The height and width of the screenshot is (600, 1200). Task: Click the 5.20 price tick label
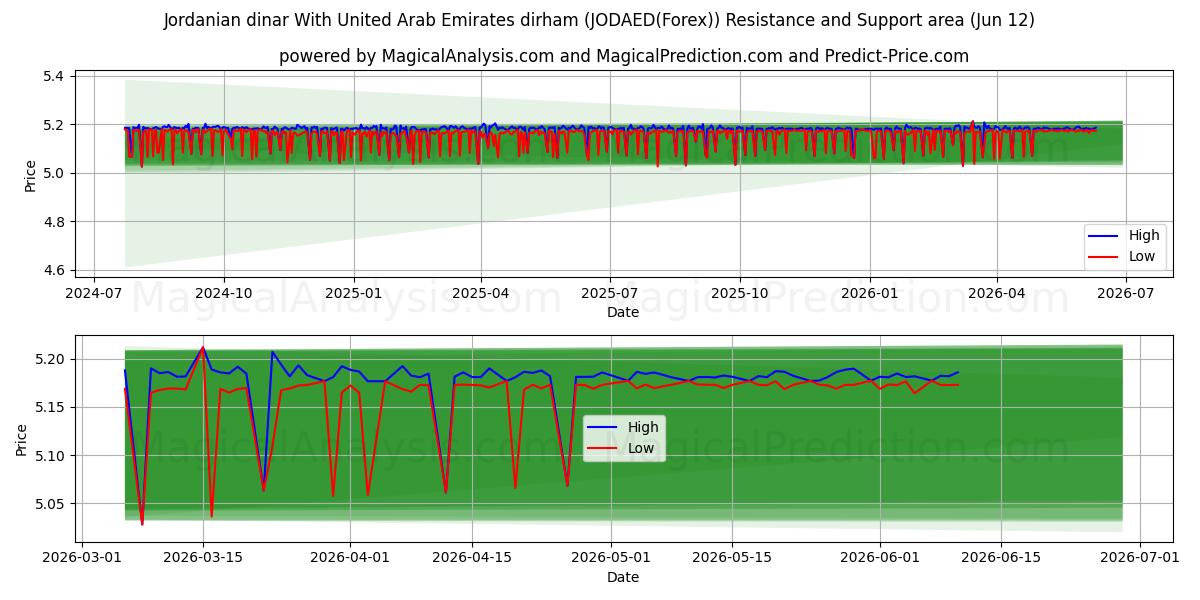[x=50, y=359]
